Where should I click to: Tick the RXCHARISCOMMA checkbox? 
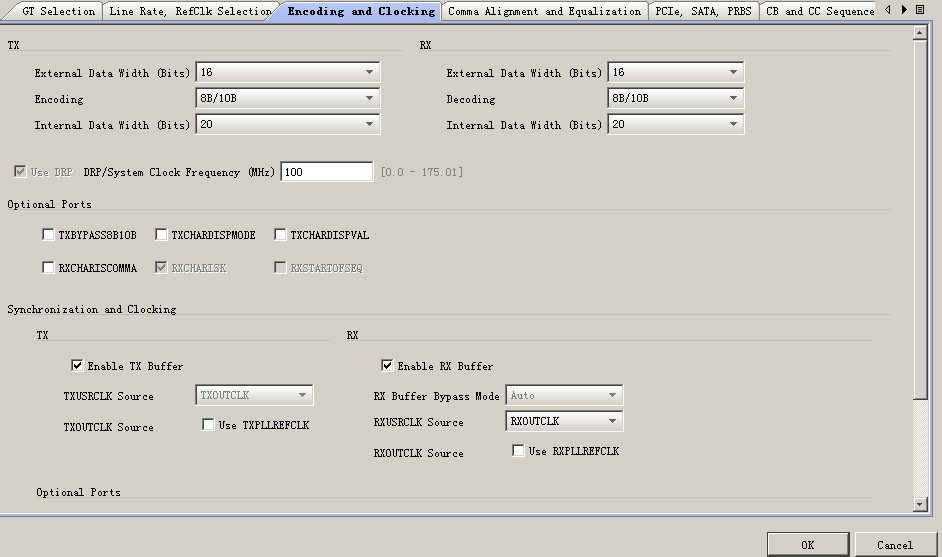(x=49, y=268)
